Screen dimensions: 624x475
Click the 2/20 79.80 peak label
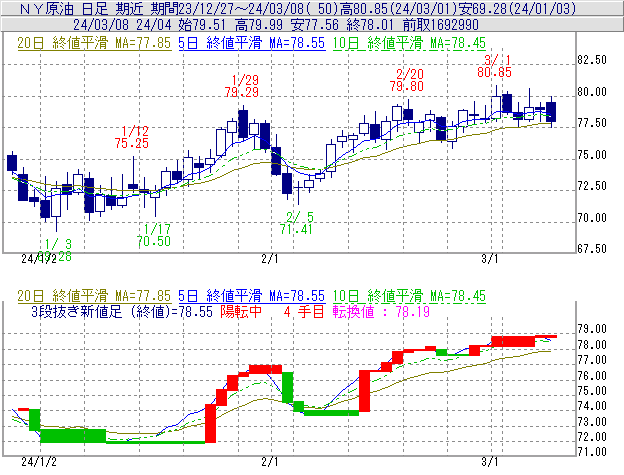coord(407,80)
